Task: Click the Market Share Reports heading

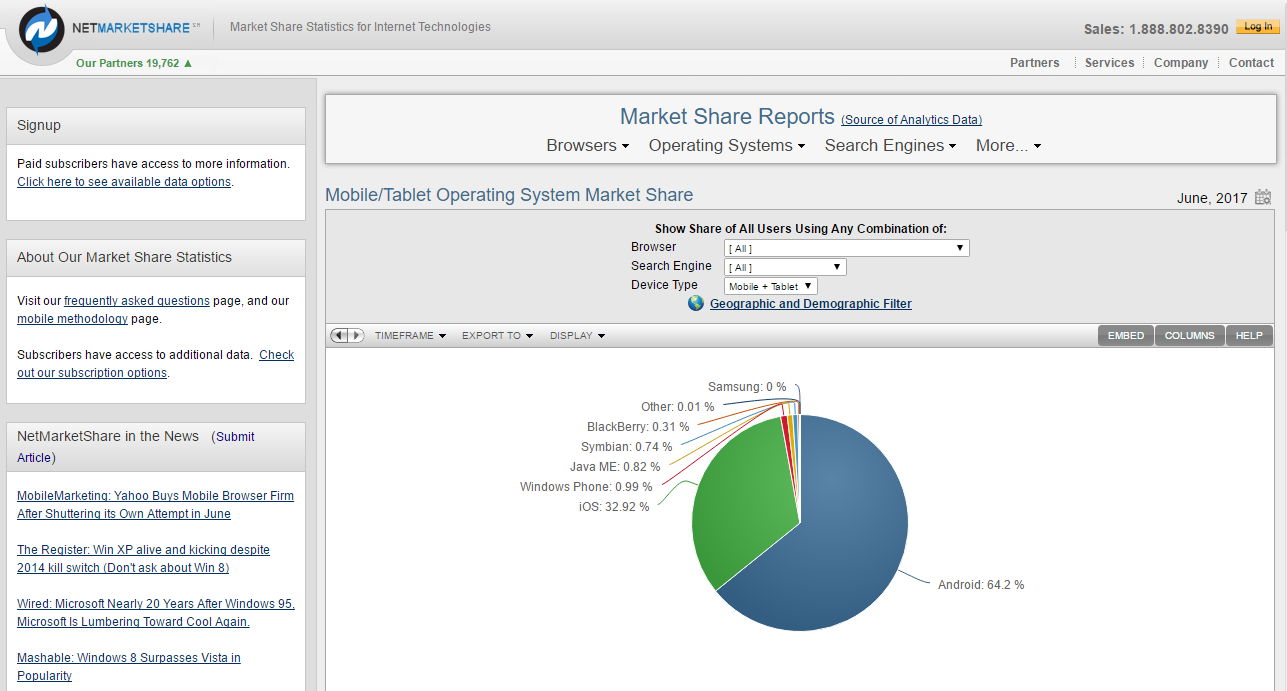Action: pyautogui.click(x=727, y=117)
